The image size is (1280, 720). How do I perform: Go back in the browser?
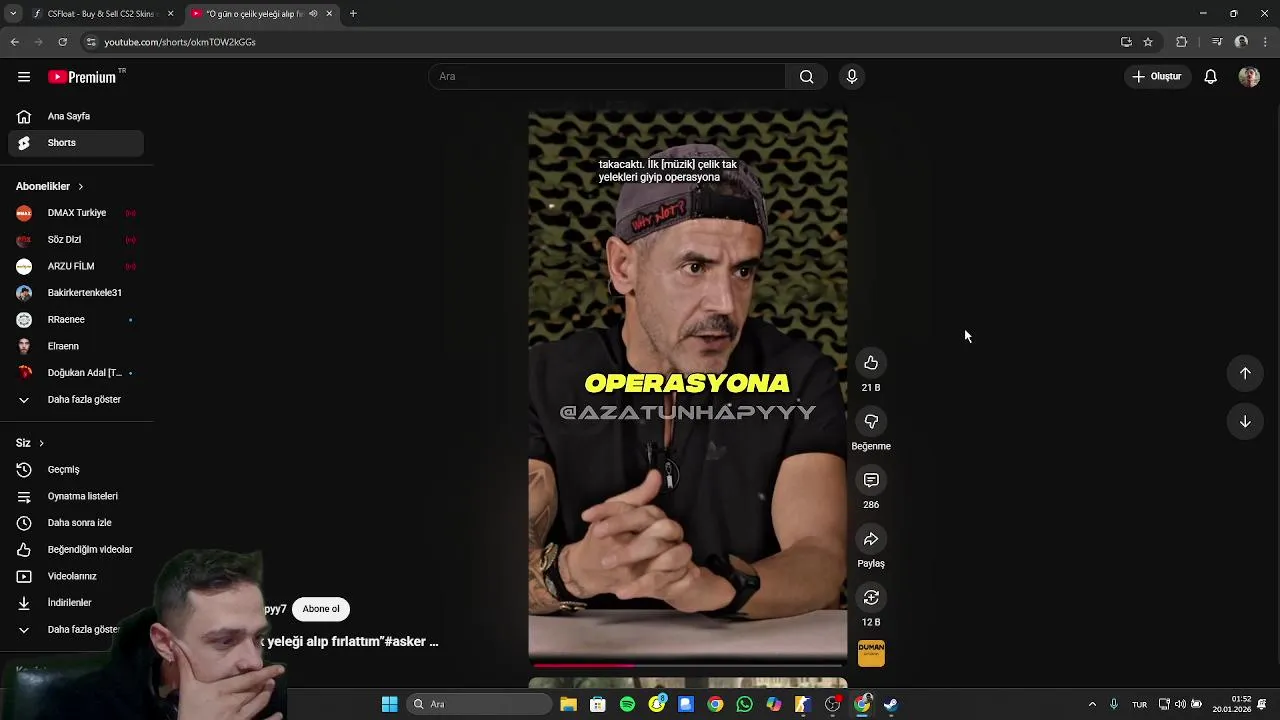(14, 42)
